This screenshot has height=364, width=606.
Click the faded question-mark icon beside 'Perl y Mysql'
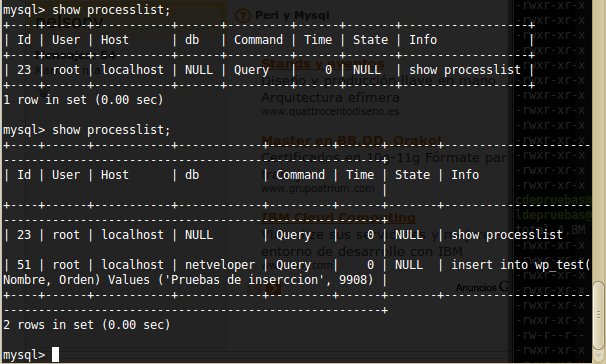click(x=243, y=15)
